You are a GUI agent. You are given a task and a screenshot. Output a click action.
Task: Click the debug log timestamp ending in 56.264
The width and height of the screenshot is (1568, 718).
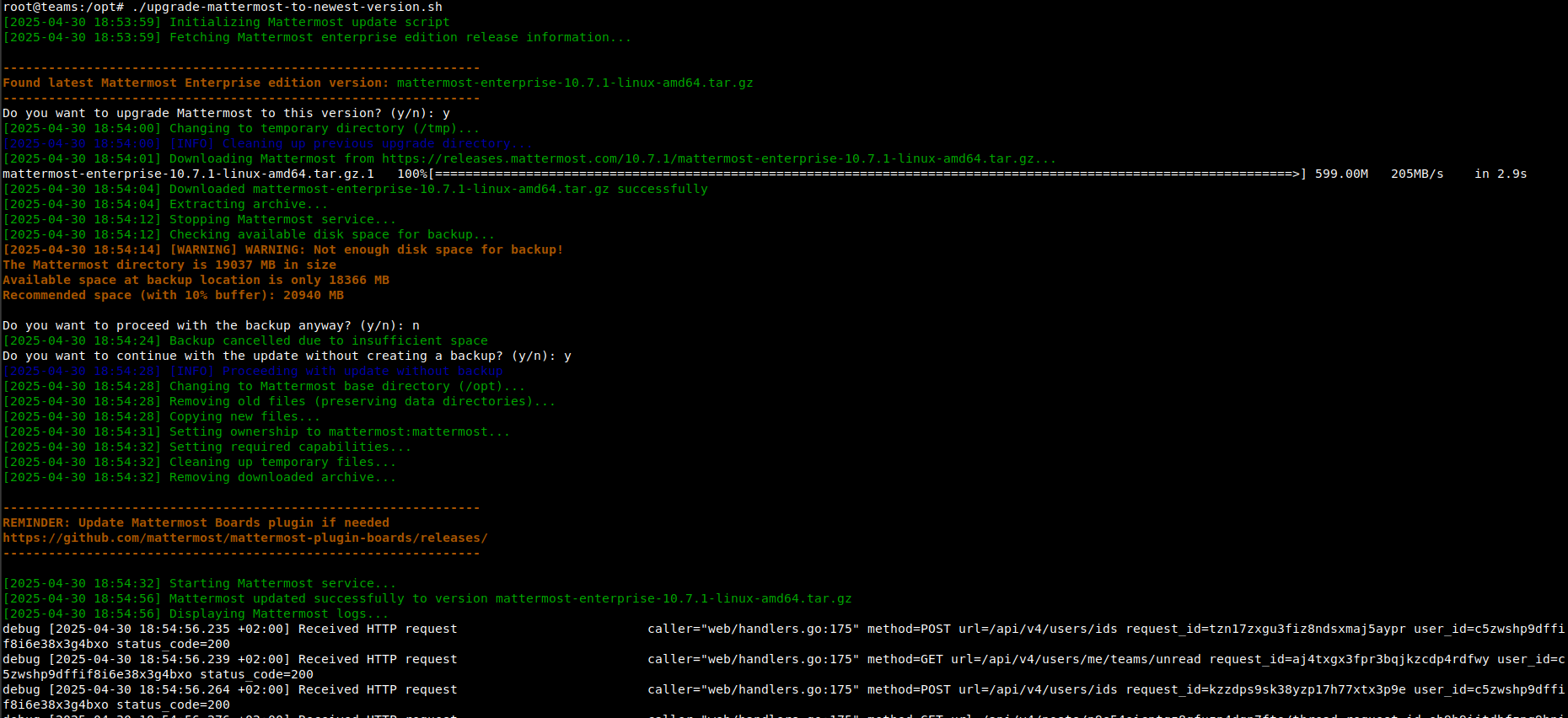click(x=169, y=689)
